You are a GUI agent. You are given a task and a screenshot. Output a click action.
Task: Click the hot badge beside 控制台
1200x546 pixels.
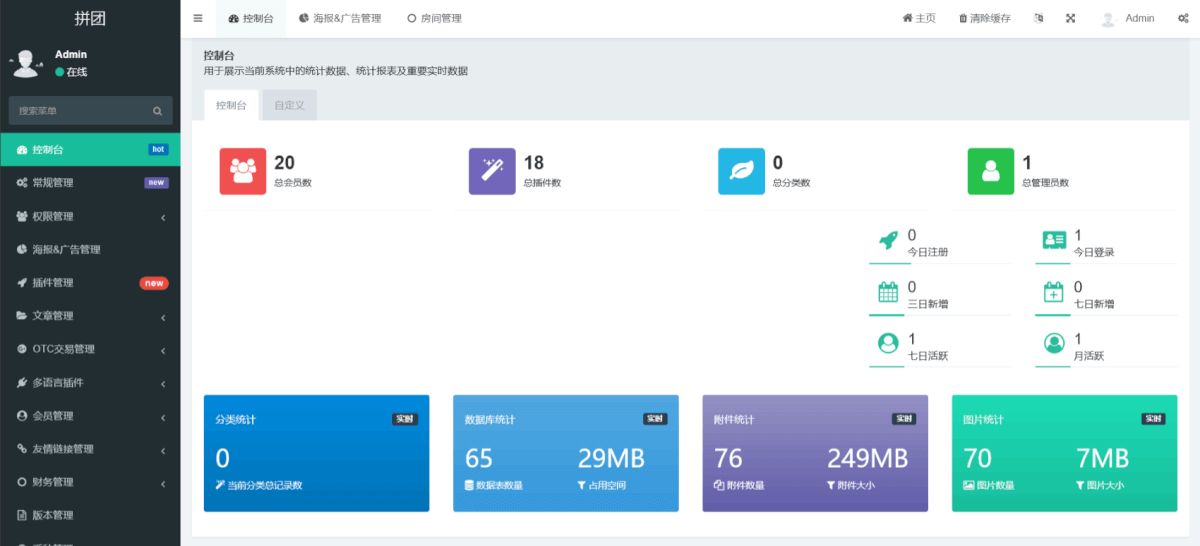point(158,149)
